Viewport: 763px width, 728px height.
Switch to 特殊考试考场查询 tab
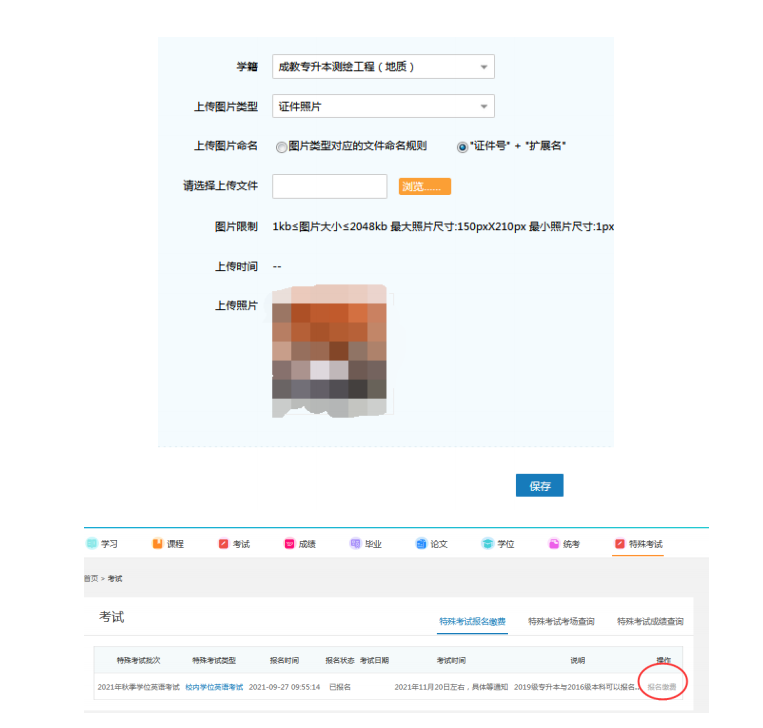point(561,621)
